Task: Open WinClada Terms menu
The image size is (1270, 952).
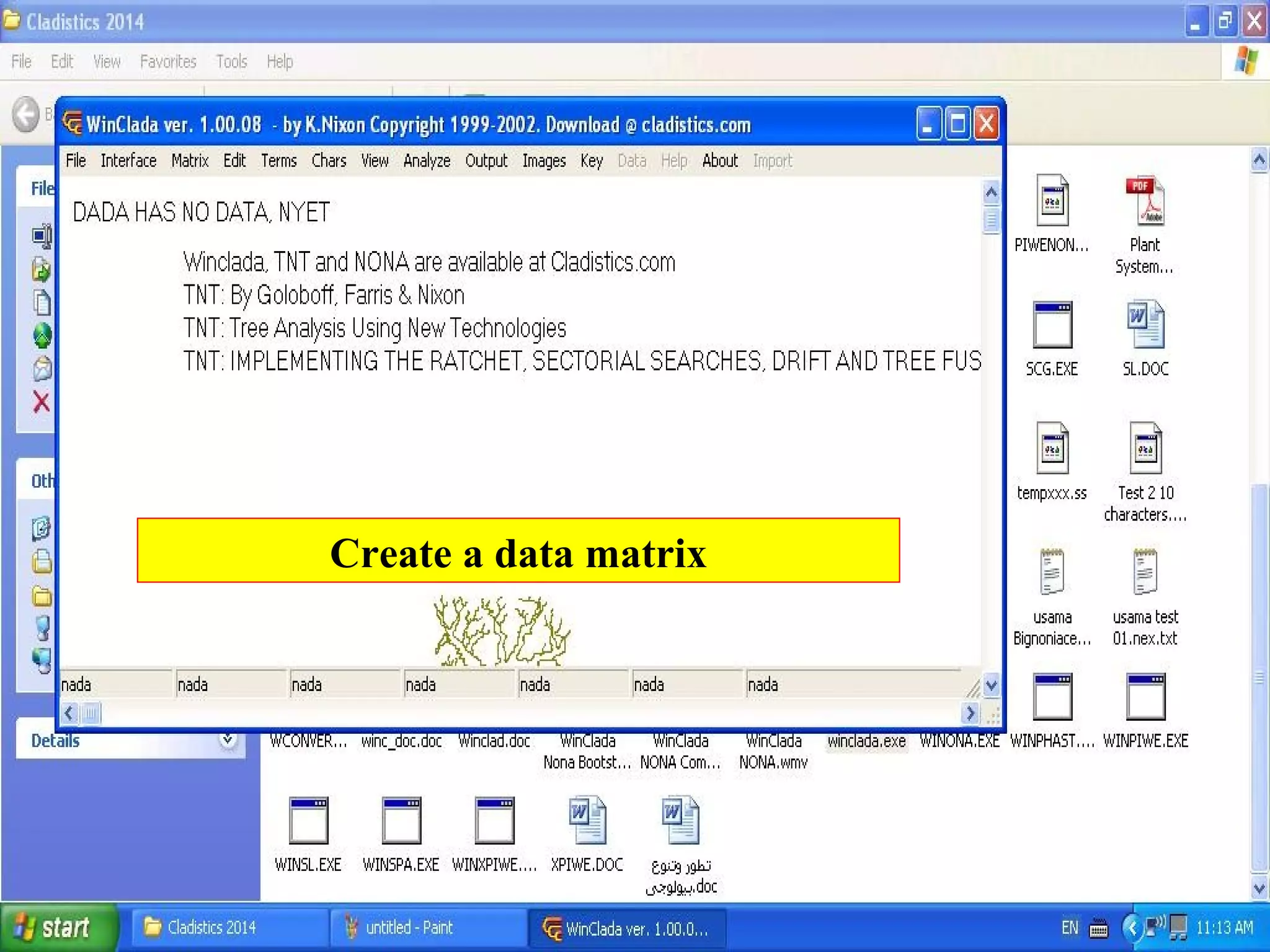Action: [x=278, y=161]
